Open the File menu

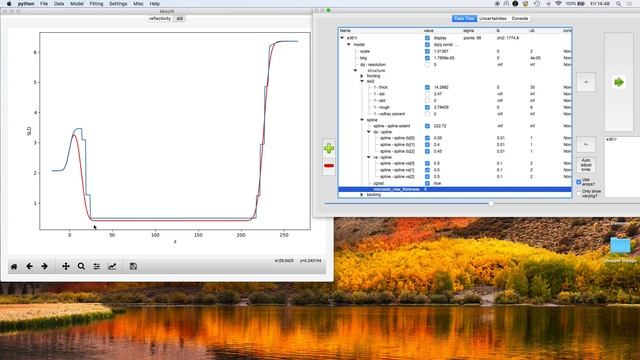click(x=44, y=4)
